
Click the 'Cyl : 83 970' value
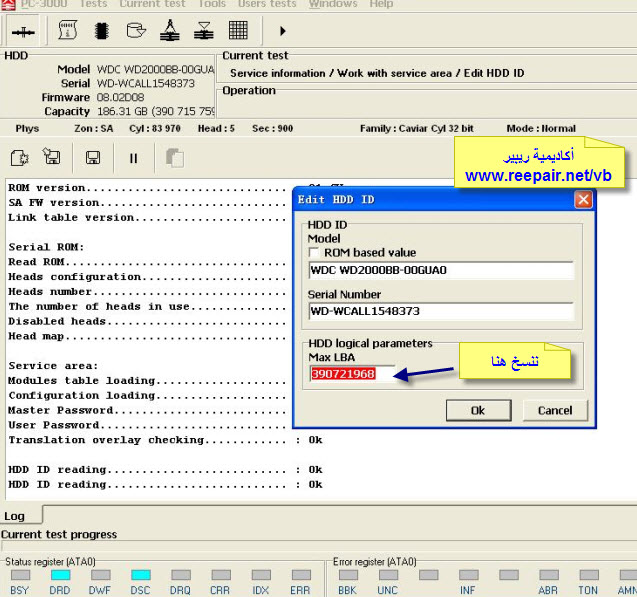coord(155,129)
